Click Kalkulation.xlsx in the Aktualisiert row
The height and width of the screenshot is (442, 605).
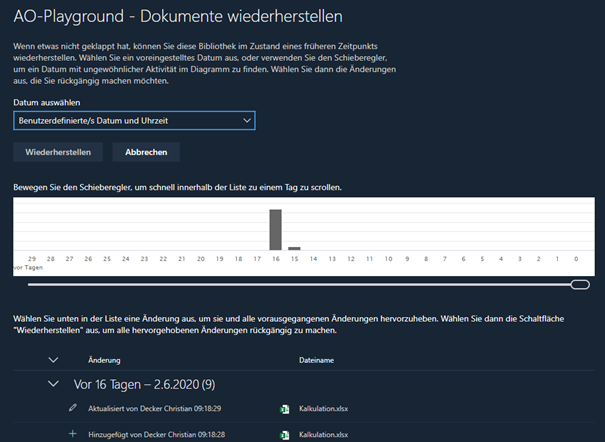point(323,408)
